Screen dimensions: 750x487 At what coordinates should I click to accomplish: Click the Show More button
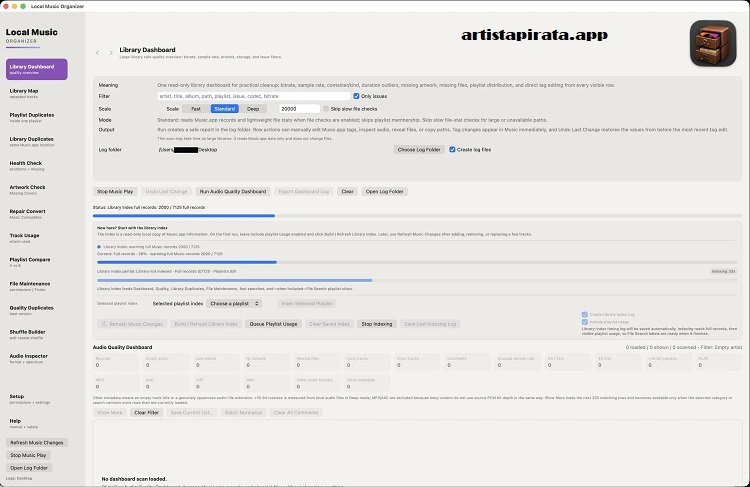pos(110,412)
